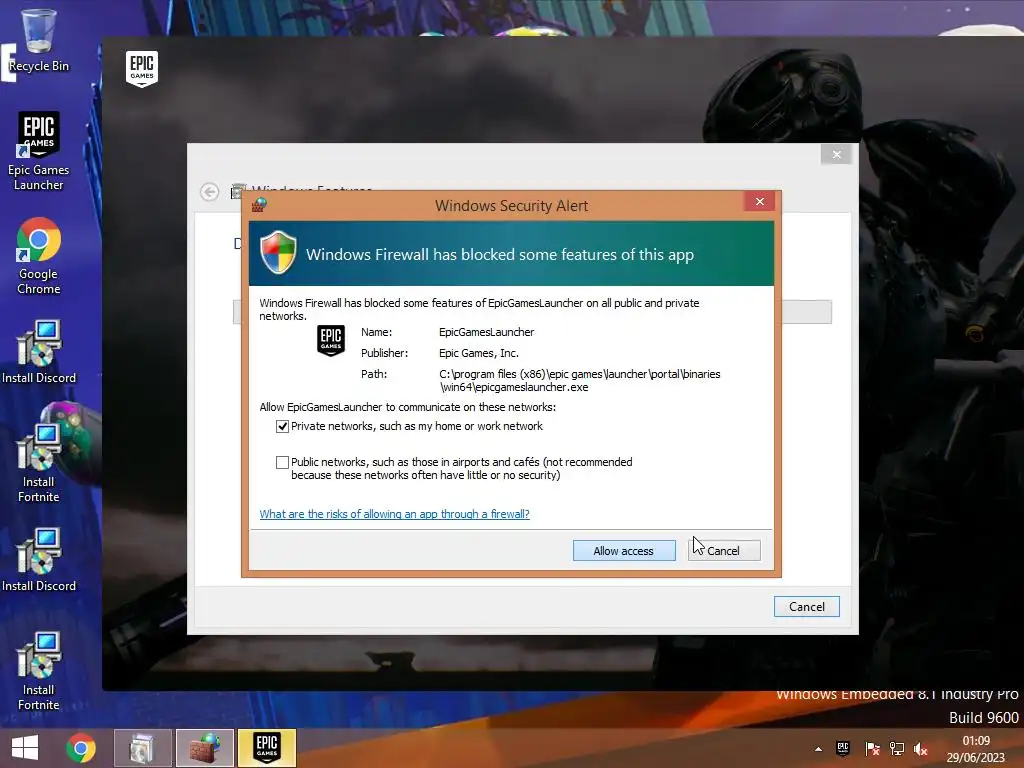The image size is (1024, 768).
Task: Click Cancel in the Windows Features dialog
Action: point(807,607)
